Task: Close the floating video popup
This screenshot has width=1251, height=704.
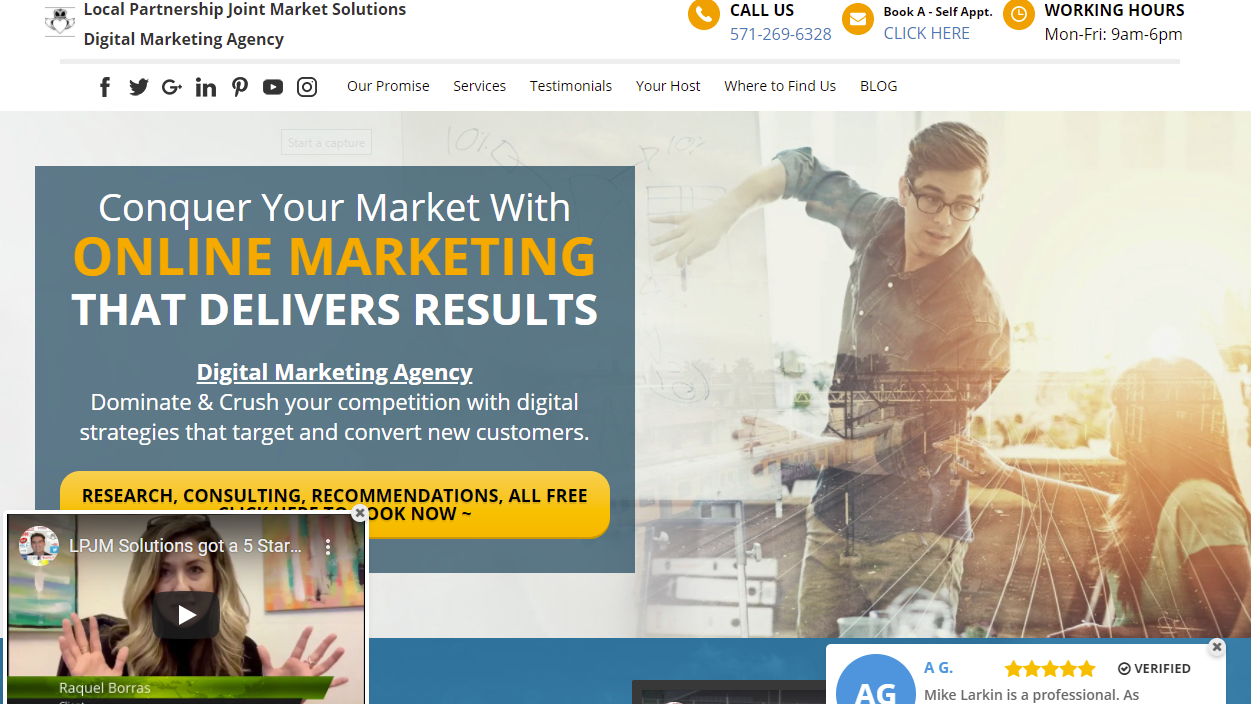Action: tap(360, 513)
